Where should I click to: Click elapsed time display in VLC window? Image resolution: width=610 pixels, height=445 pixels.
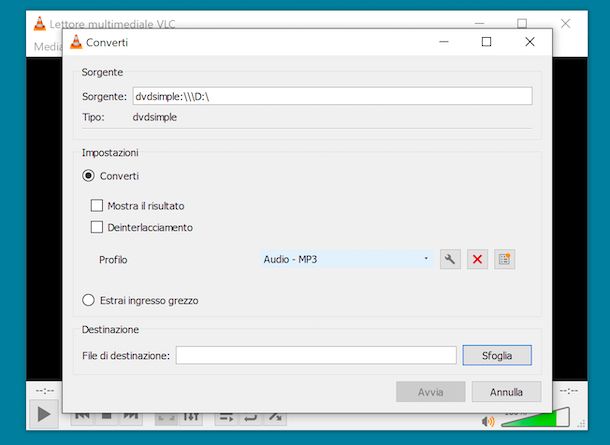45,391
